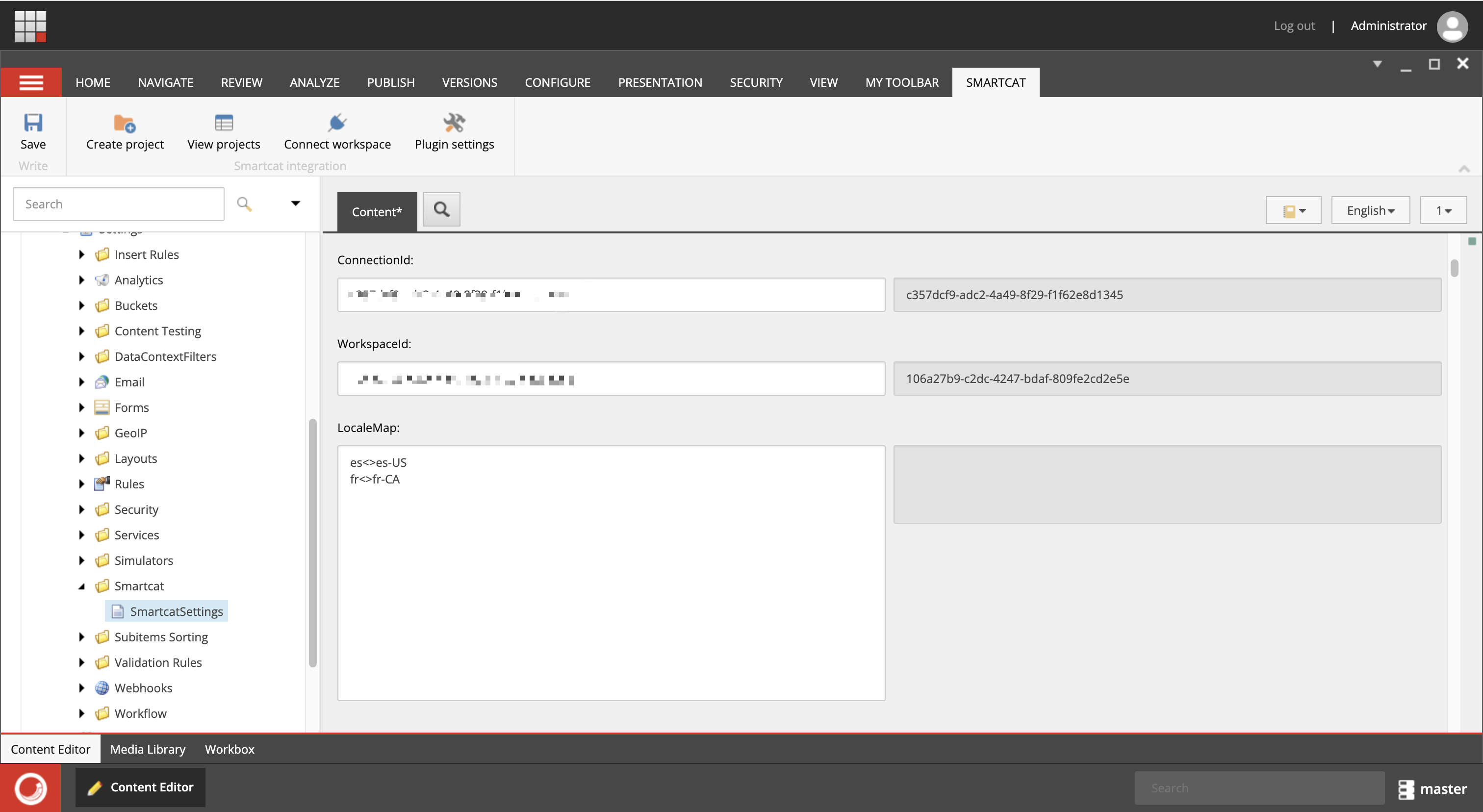Image resolution: width=1483 pixels, height=812 pixels.
Task: Click the Administrator avatar icon
Action: tap(1452, 26)
